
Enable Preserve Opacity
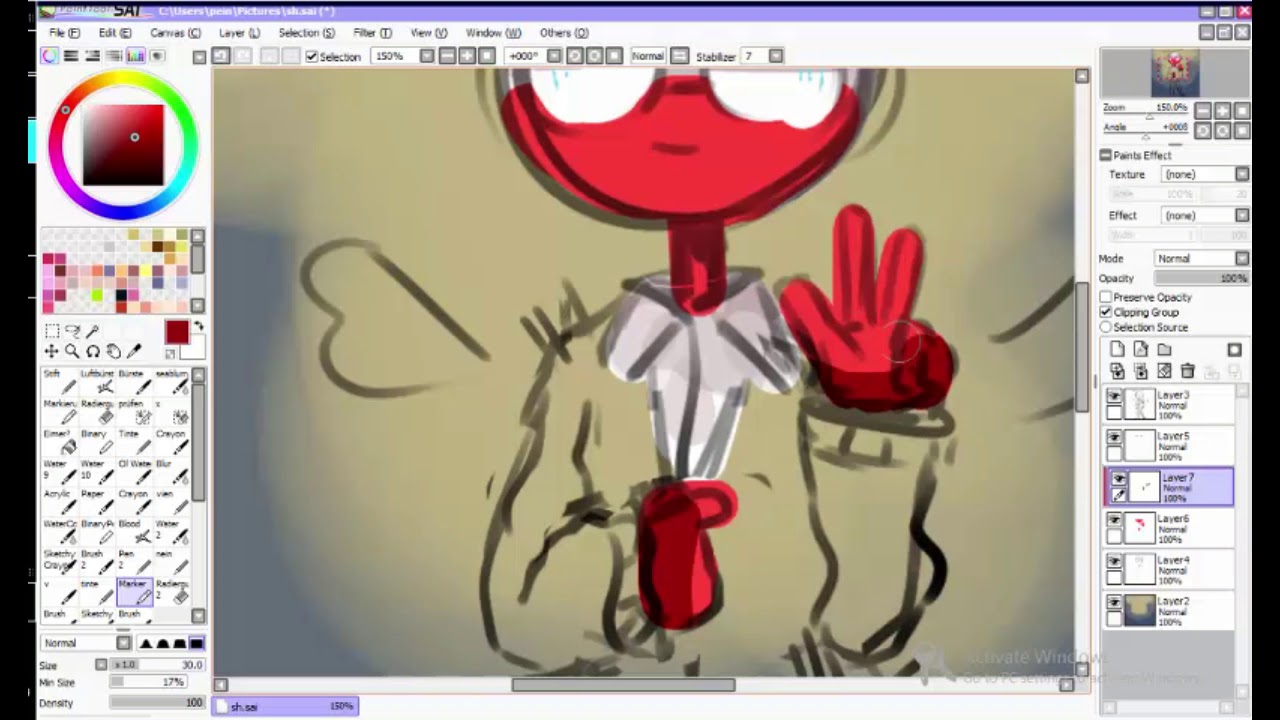tap(1106, 297)
